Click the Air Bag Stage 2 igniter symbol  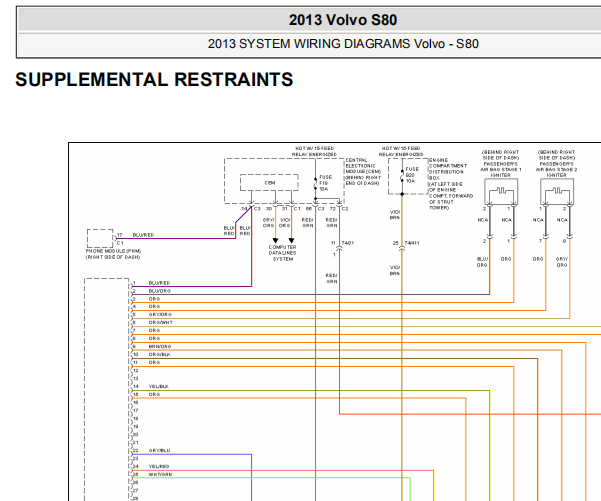pyautogui.click(x=557, y=192)
